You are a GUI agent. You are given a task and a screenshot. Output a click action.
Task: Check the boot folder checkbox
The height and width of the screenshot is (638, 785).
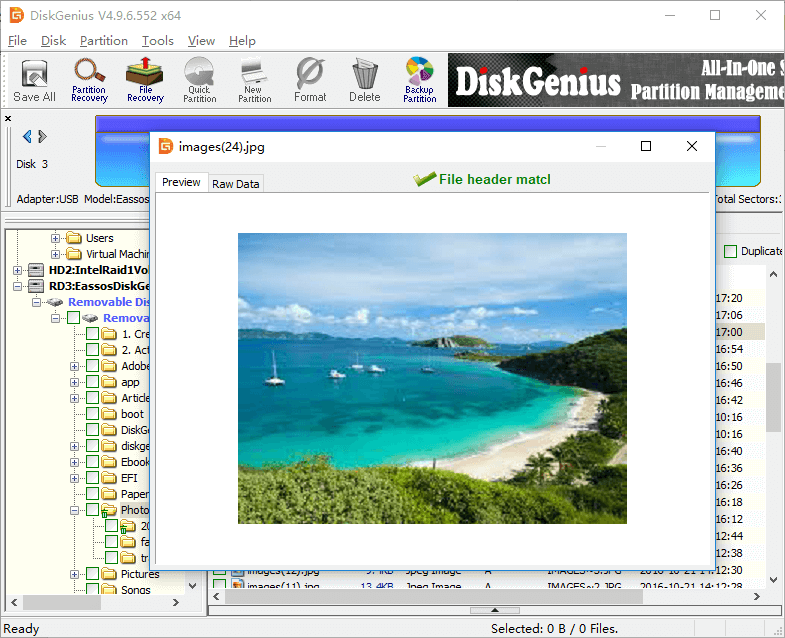pos(92,414)
